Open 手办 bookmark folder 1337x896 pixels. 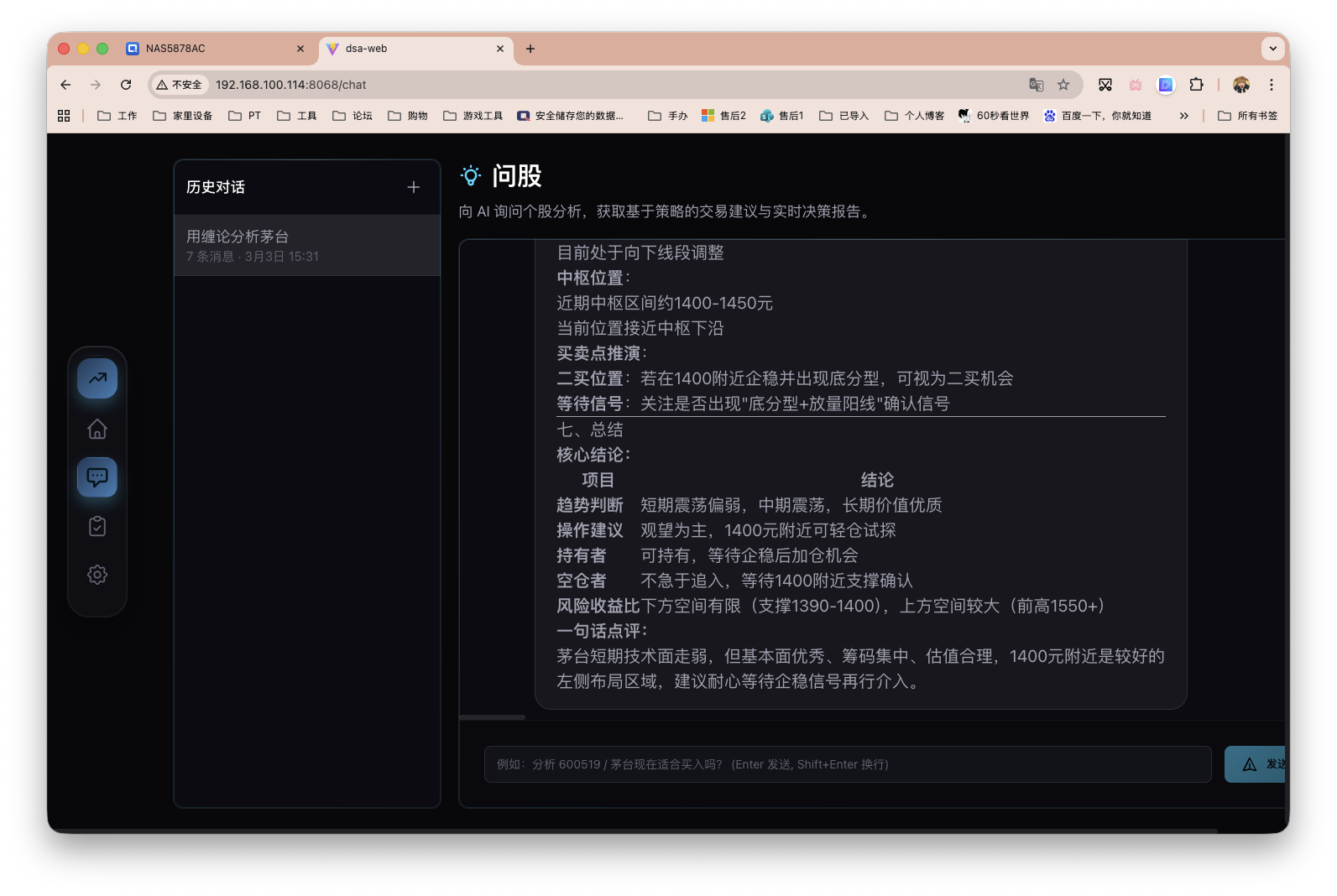(x=668, y=116)
